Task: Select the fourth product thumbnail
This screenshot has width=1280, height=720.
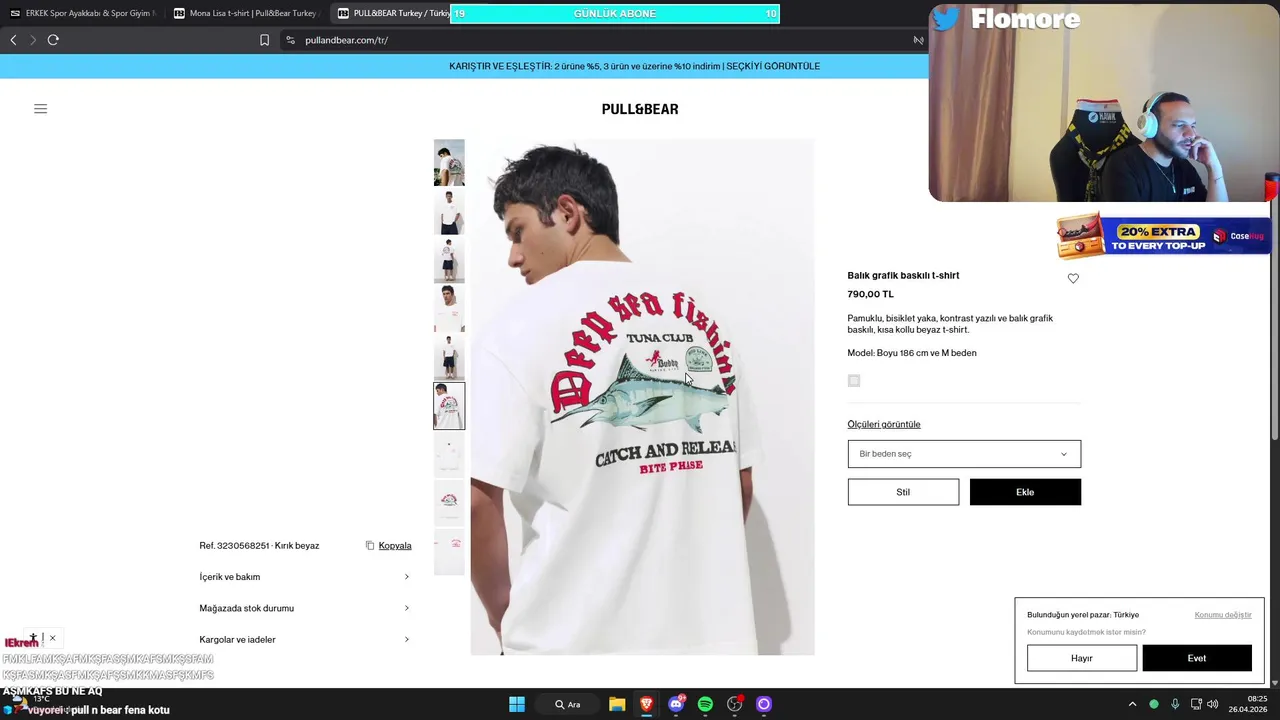Action: 449,308
